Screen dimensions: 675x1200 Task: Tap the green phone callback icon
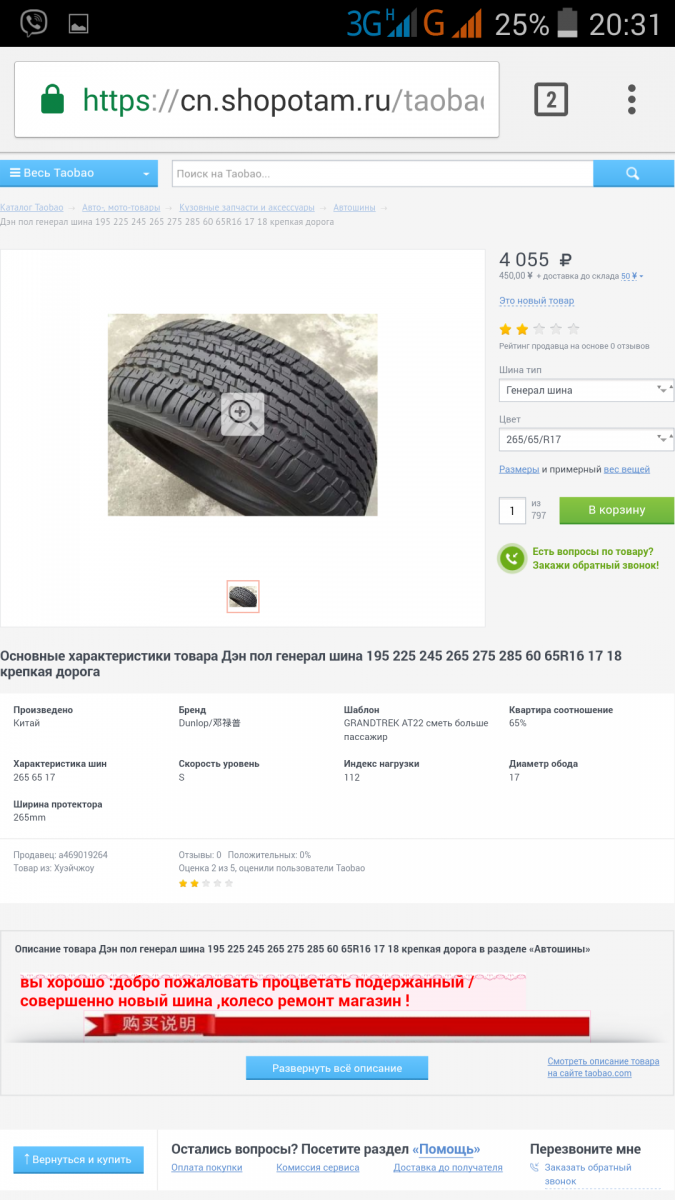pos(512,558)
